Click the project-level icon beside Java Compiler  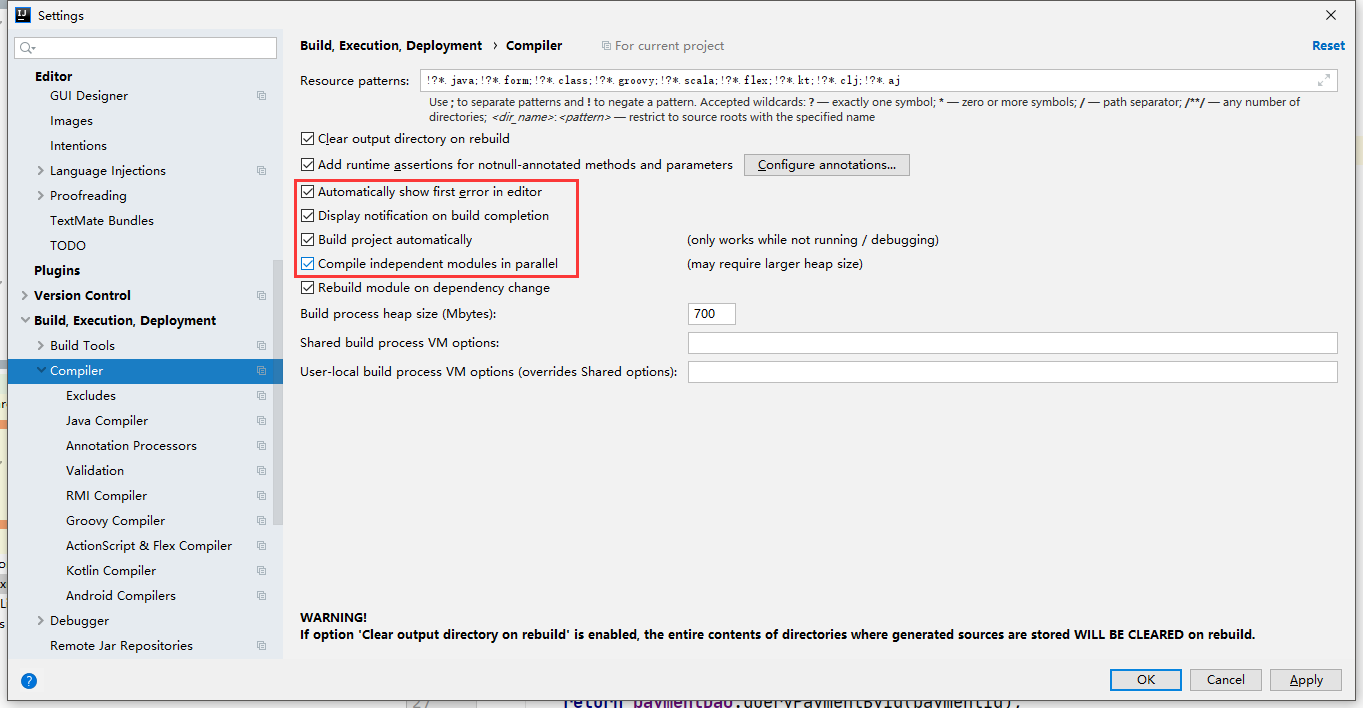point(262,421)
